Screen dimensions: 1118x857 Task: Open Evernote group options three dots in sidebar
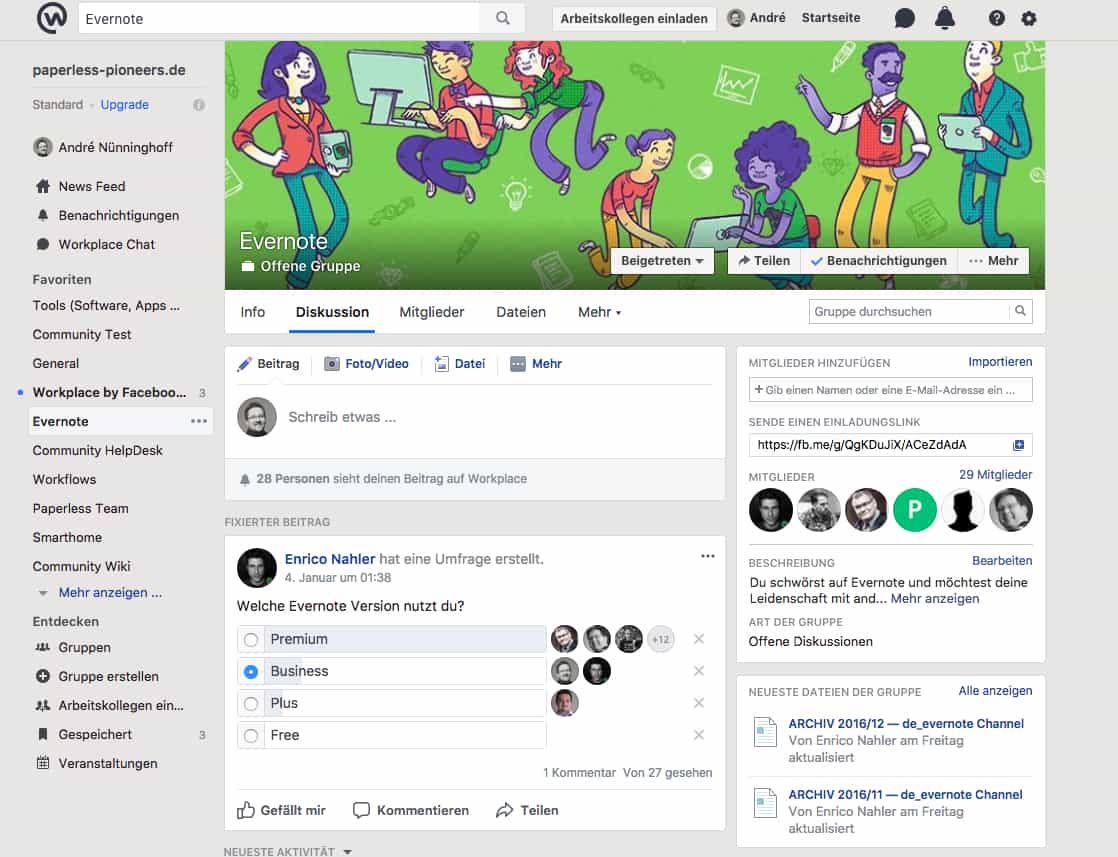point(199,421)
